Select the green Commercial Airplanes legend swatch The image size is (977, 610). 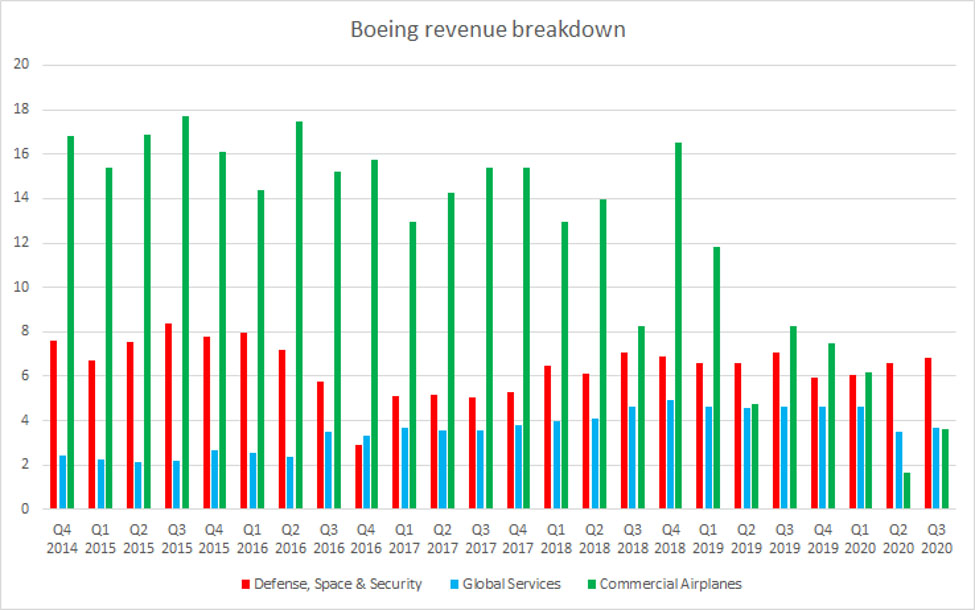(591, 584)
